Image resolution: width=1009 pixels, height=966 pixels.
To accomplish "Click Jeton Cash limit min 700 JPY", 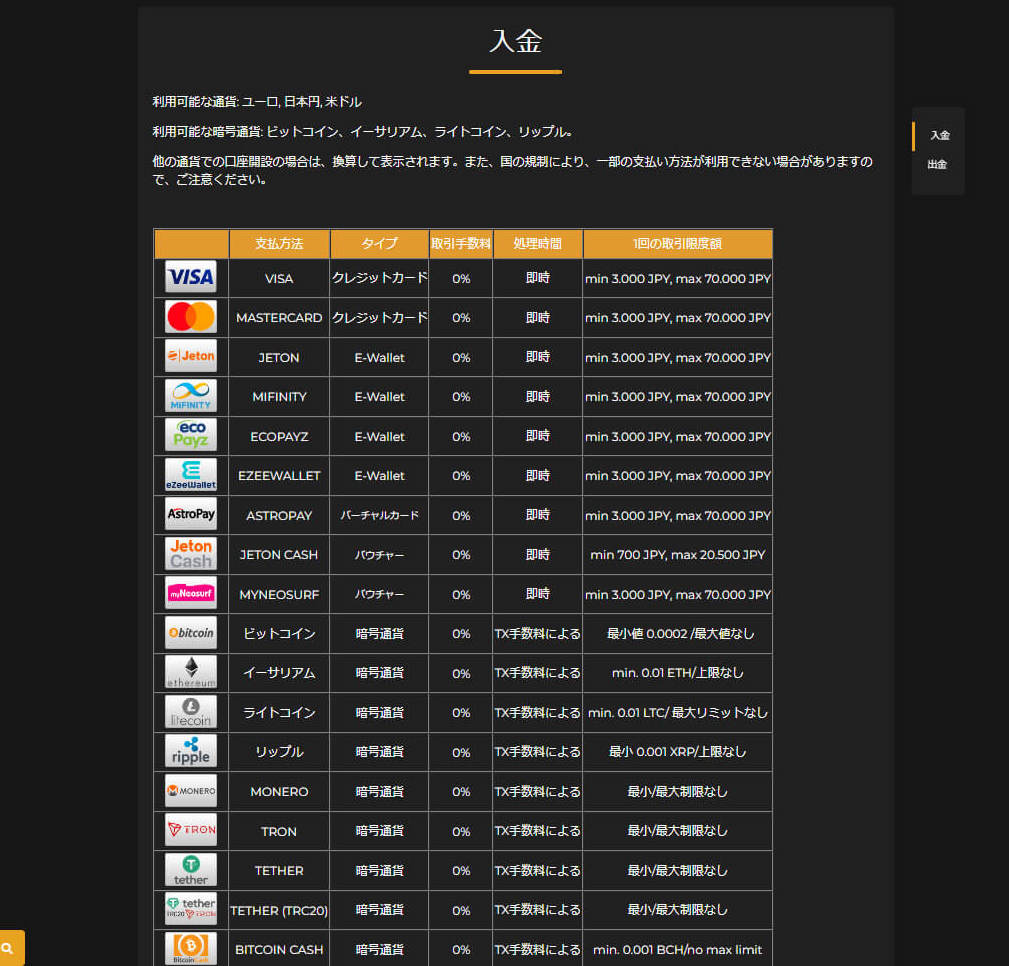I will (x=677, y=555).
